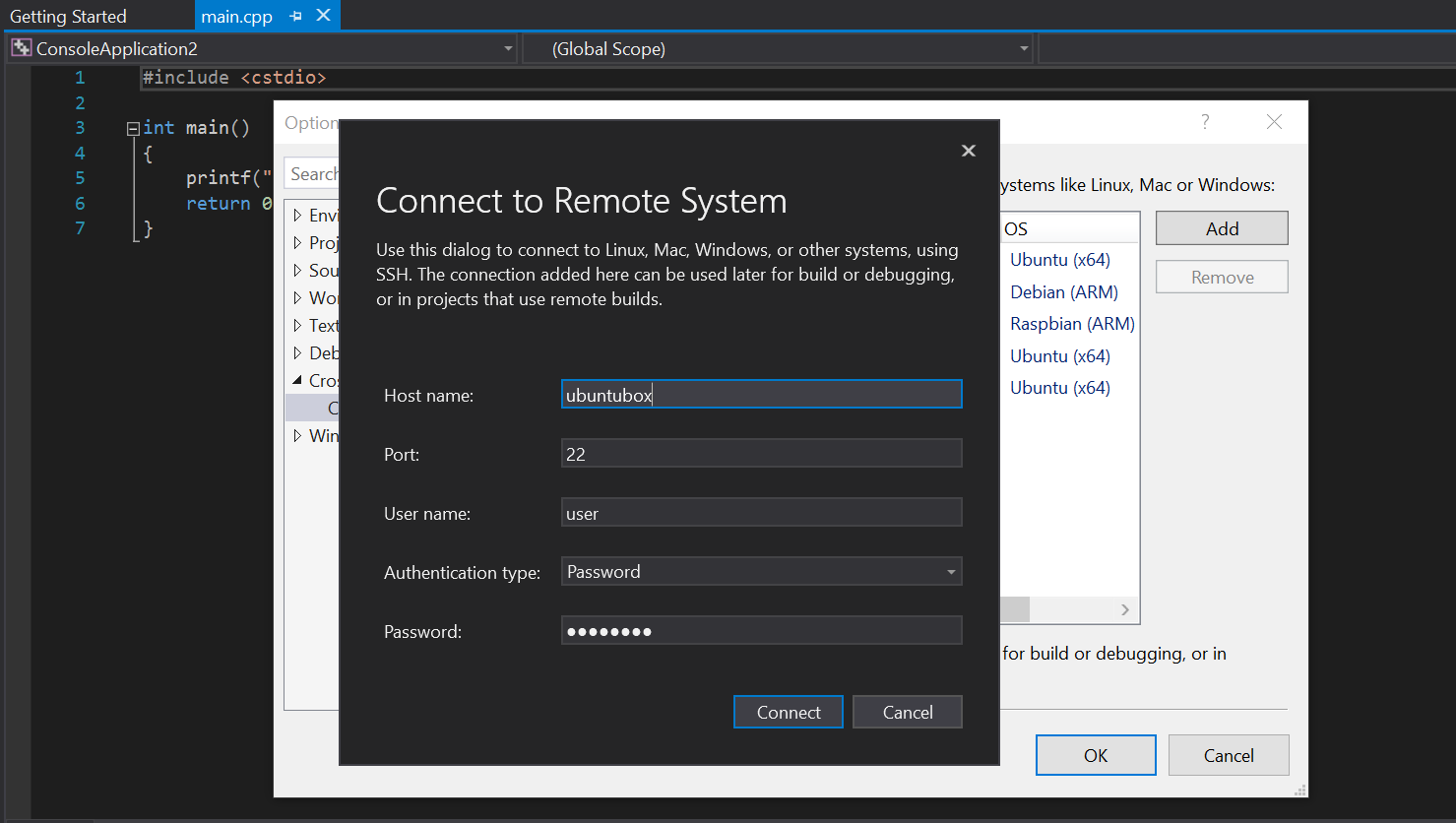Select the main.cpp tab

tap(236, 17)
